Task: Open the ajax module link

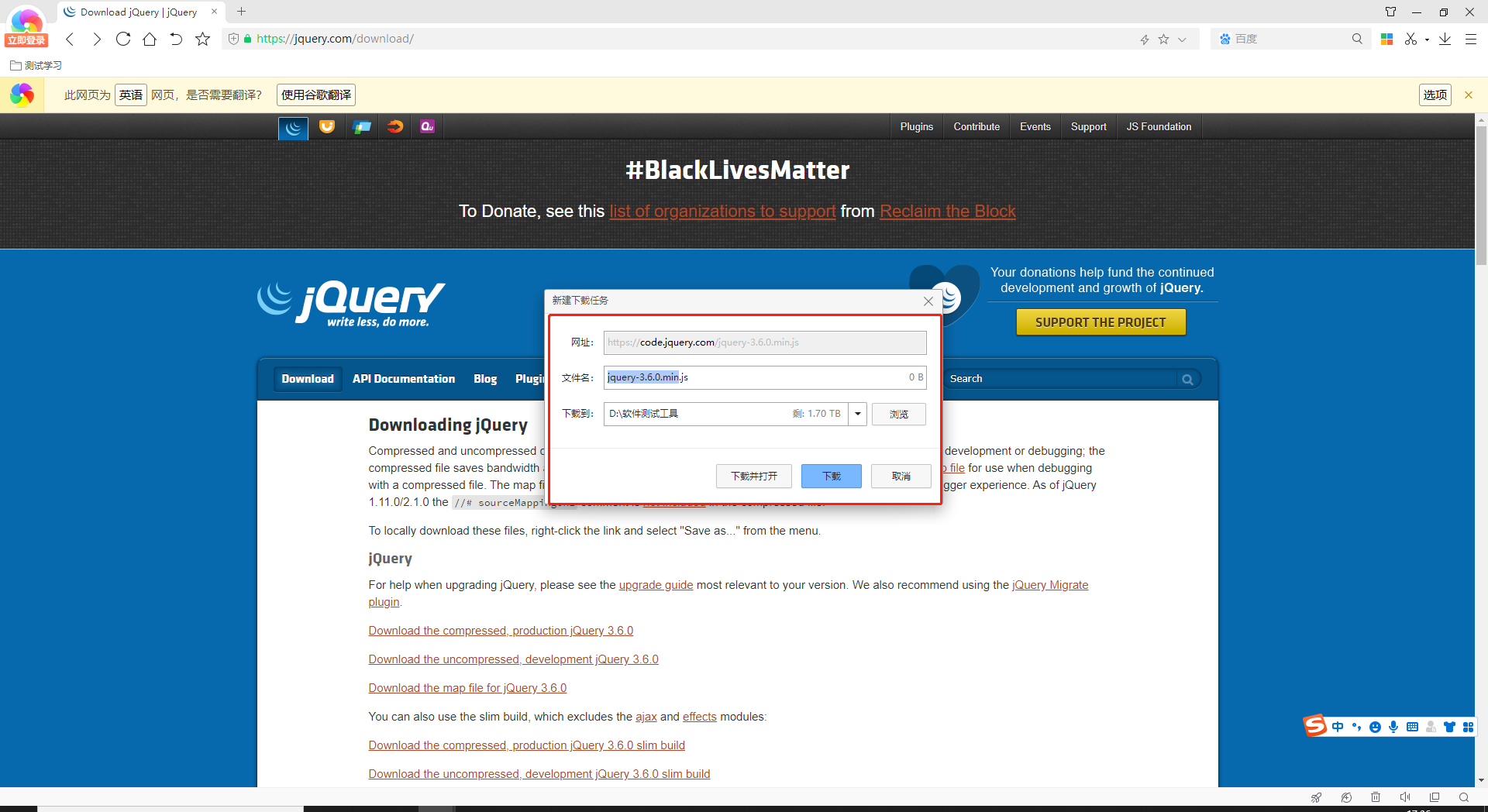Action: [646, 717]
